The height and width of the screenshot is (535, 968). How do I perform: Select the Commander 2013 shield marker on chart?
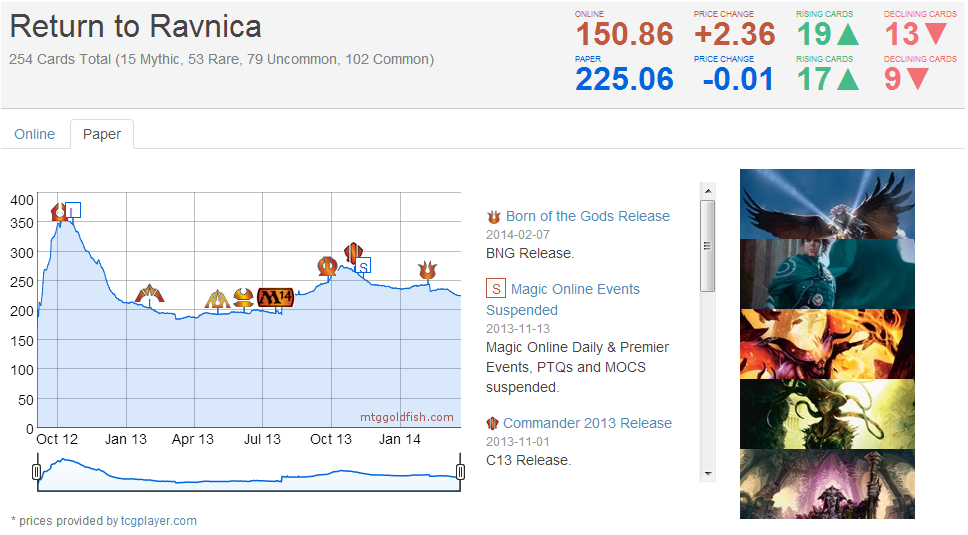click(x=352, y=252)
